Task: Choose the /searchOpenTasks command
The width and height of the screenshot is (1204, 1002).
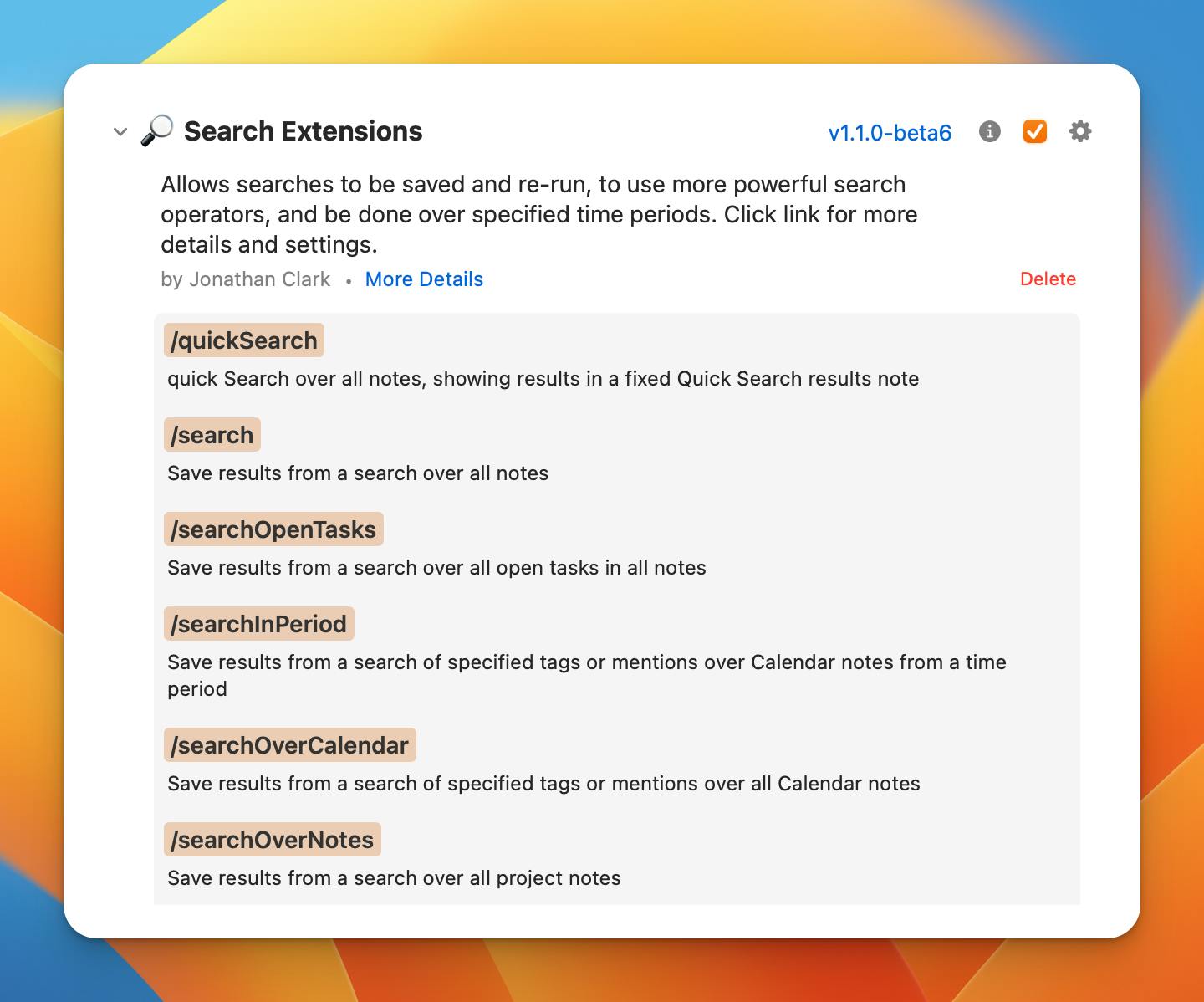Action: [x=273, y=530]
